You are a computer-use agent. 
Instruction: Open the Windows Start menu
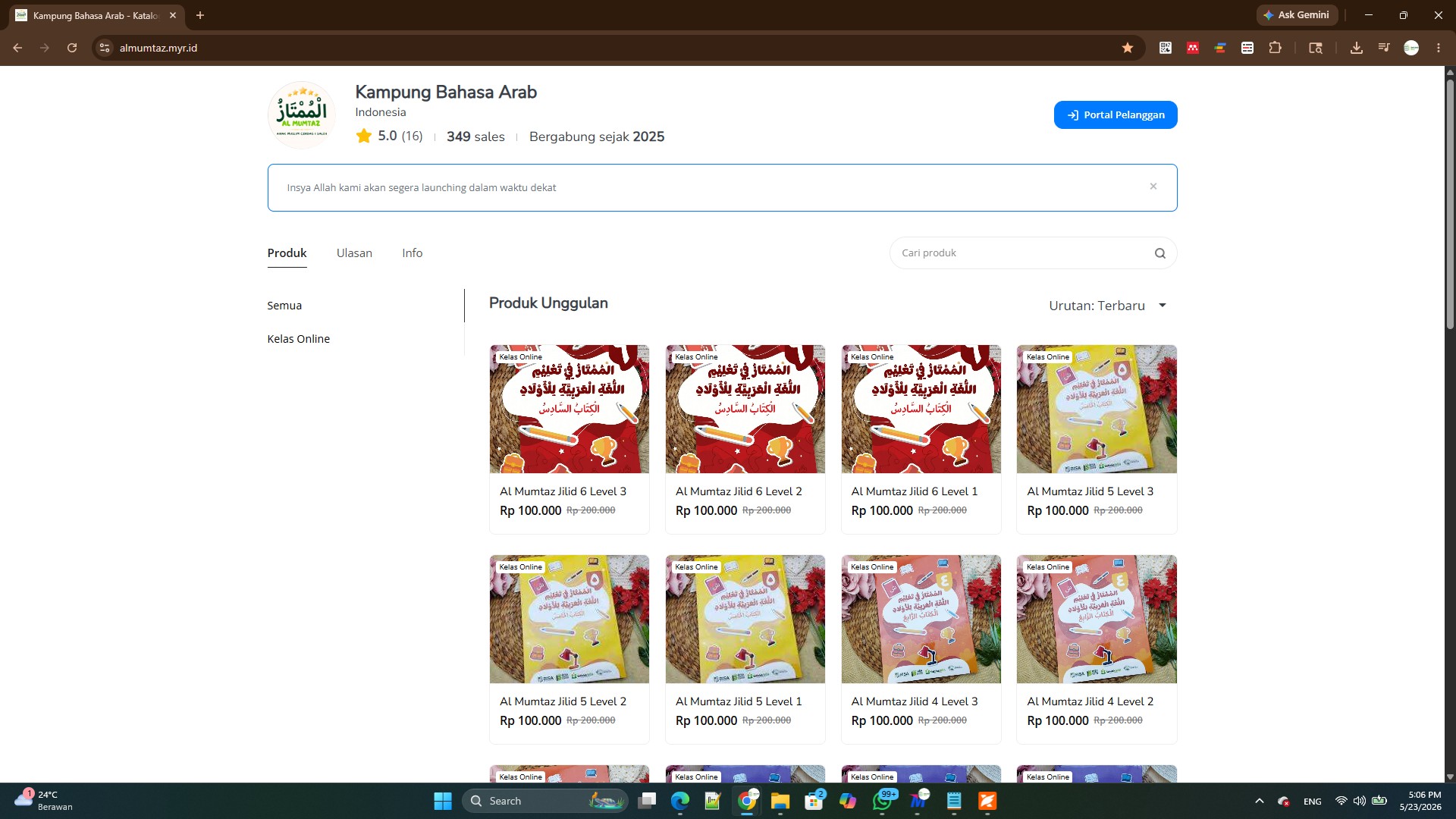443,801
